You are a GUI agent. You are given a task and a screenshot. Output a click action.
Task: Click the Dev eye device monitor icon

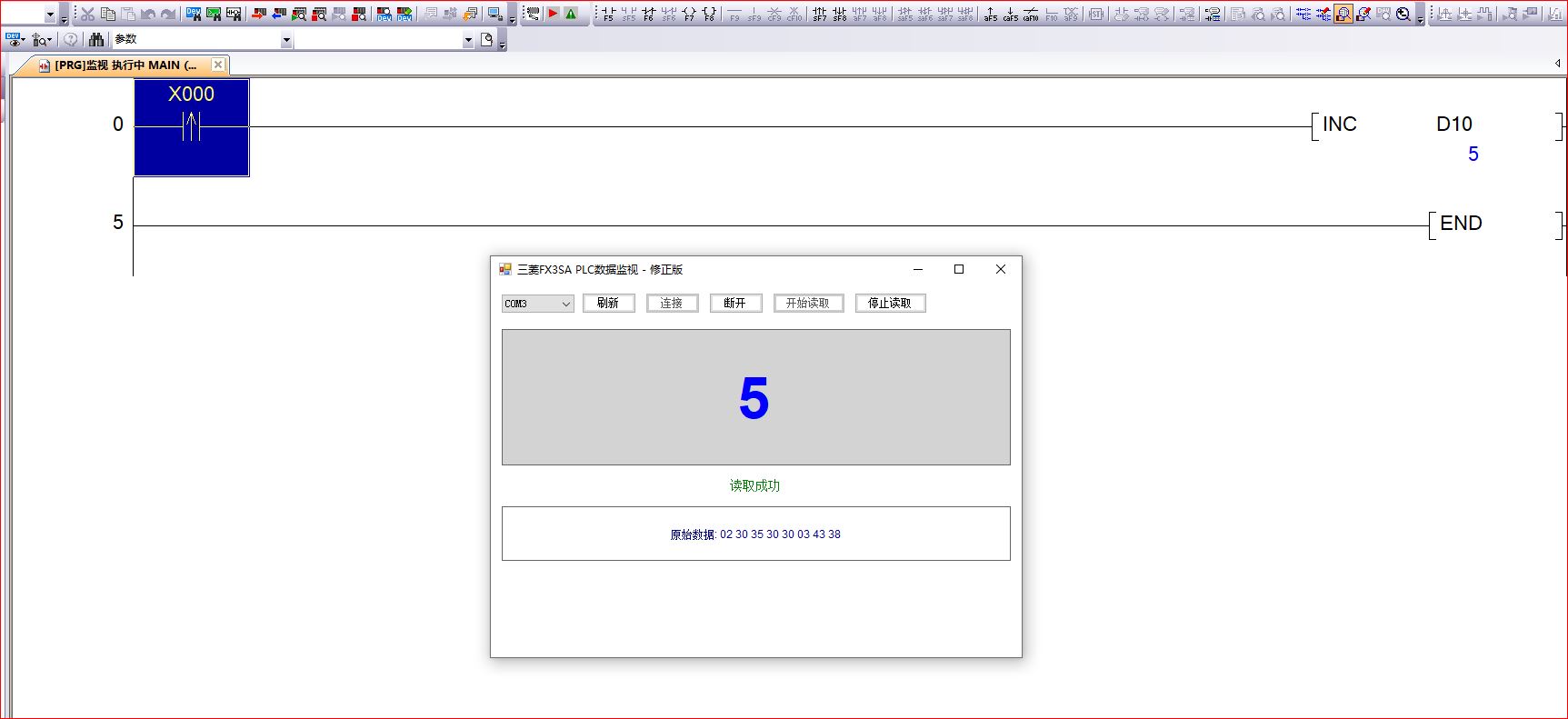(14, 39)
